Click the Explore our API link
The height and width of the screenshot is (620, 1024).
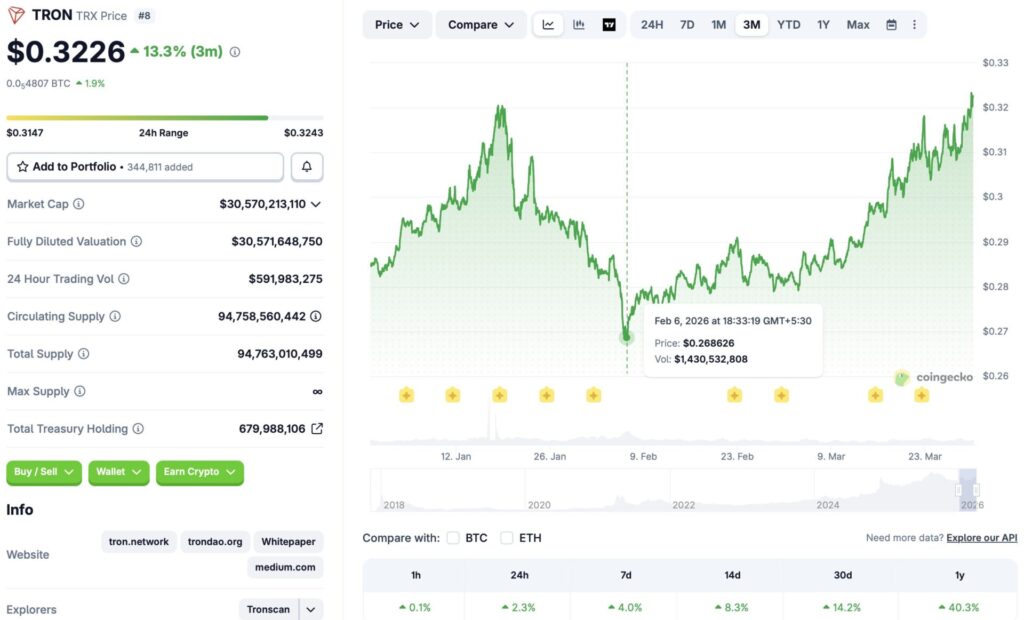[981, 537]
